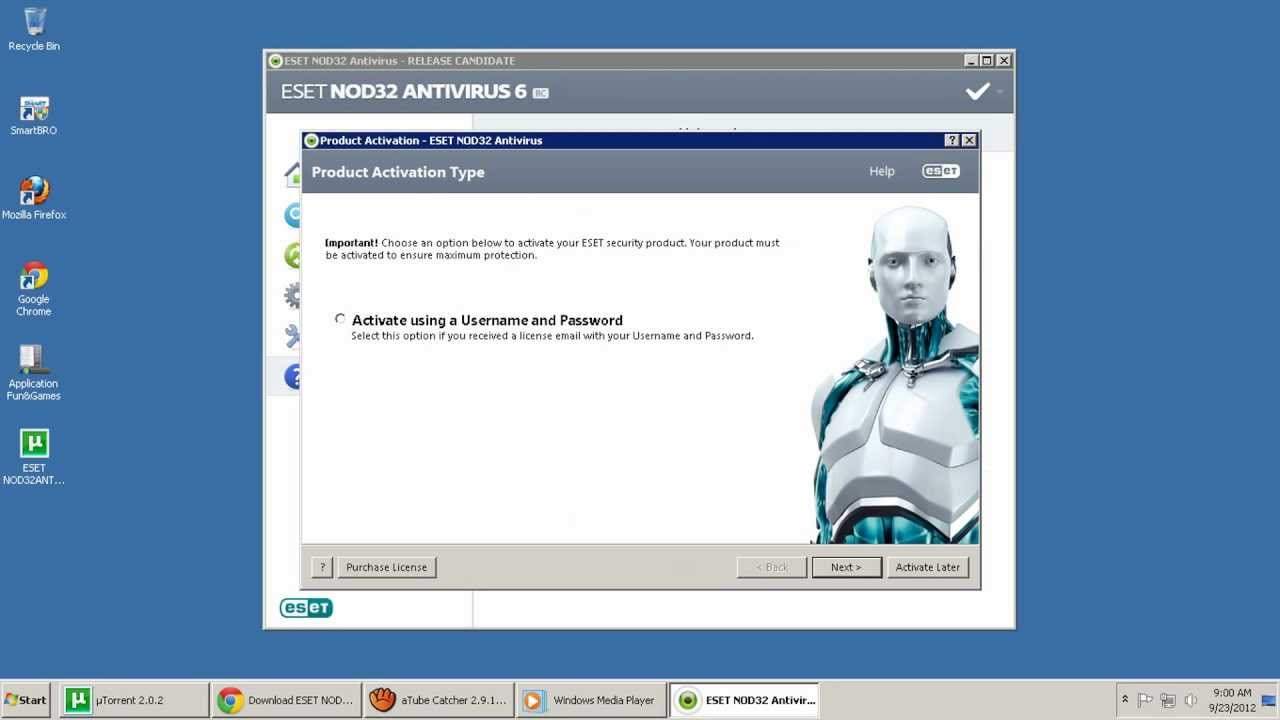Switch to aTube Catcher taskbar item
This screenshot has width=1280, height=720.
[x=440, y=700]
